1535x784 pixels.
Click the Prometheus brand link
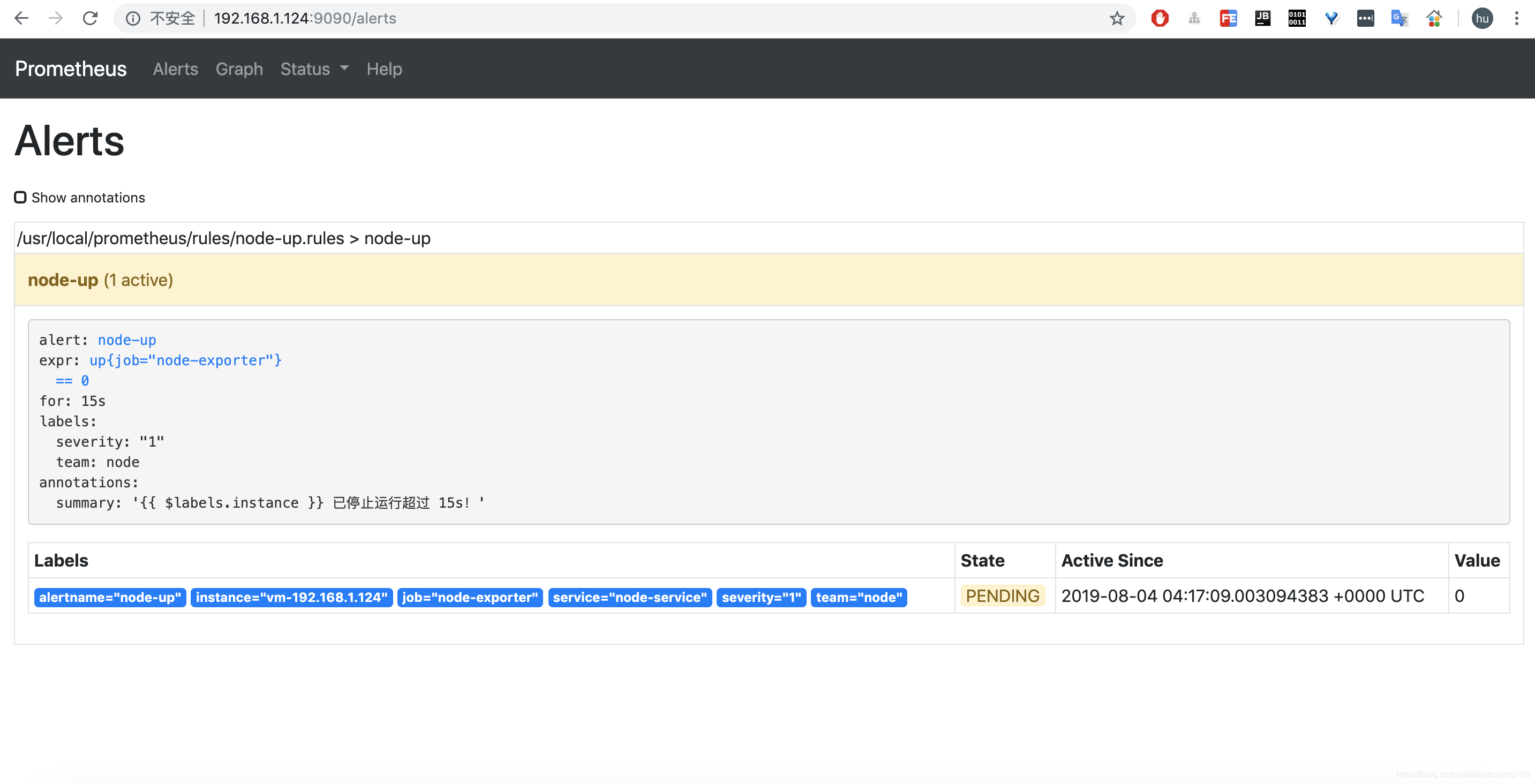coord(70,69)
